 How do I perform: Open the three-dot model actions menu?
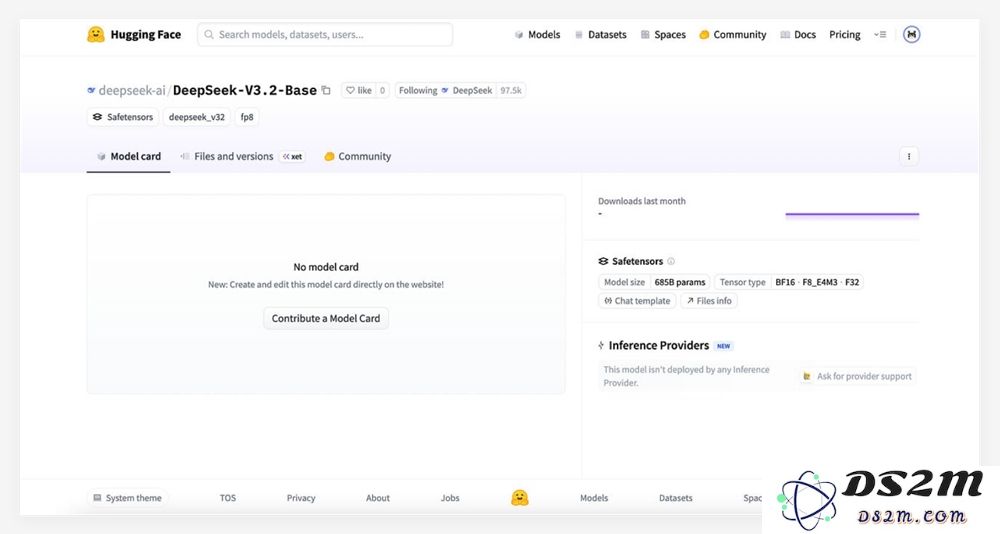[x=908, y=157]
